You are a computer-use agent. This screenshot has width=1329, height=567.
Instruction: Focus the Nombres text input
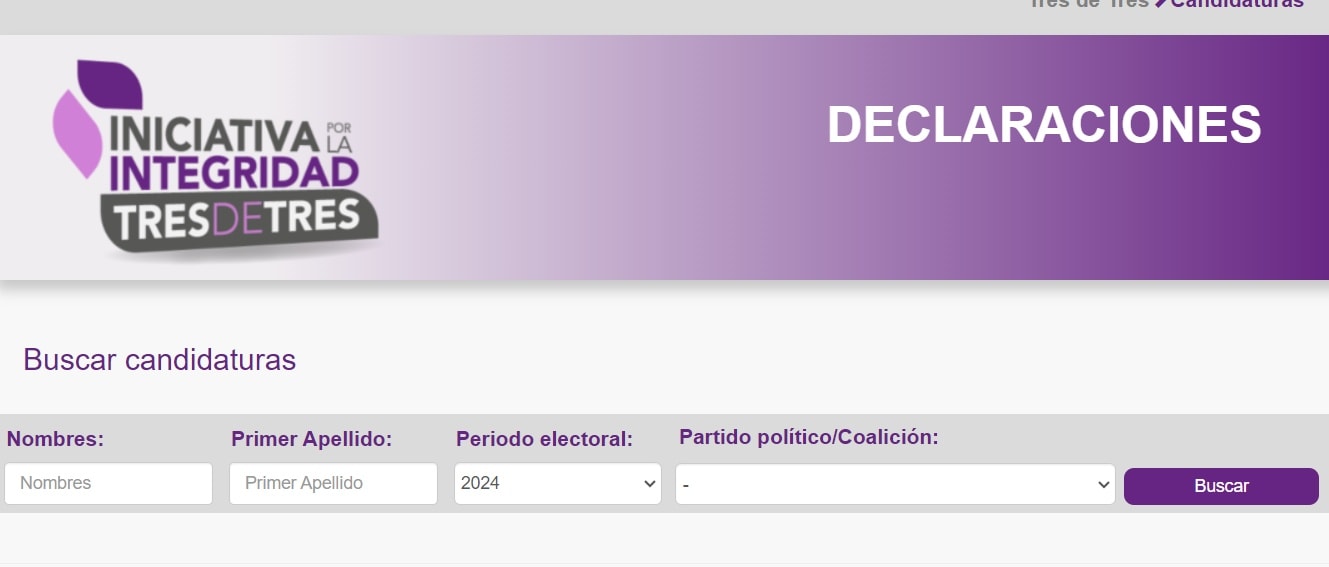coord(108,483)
